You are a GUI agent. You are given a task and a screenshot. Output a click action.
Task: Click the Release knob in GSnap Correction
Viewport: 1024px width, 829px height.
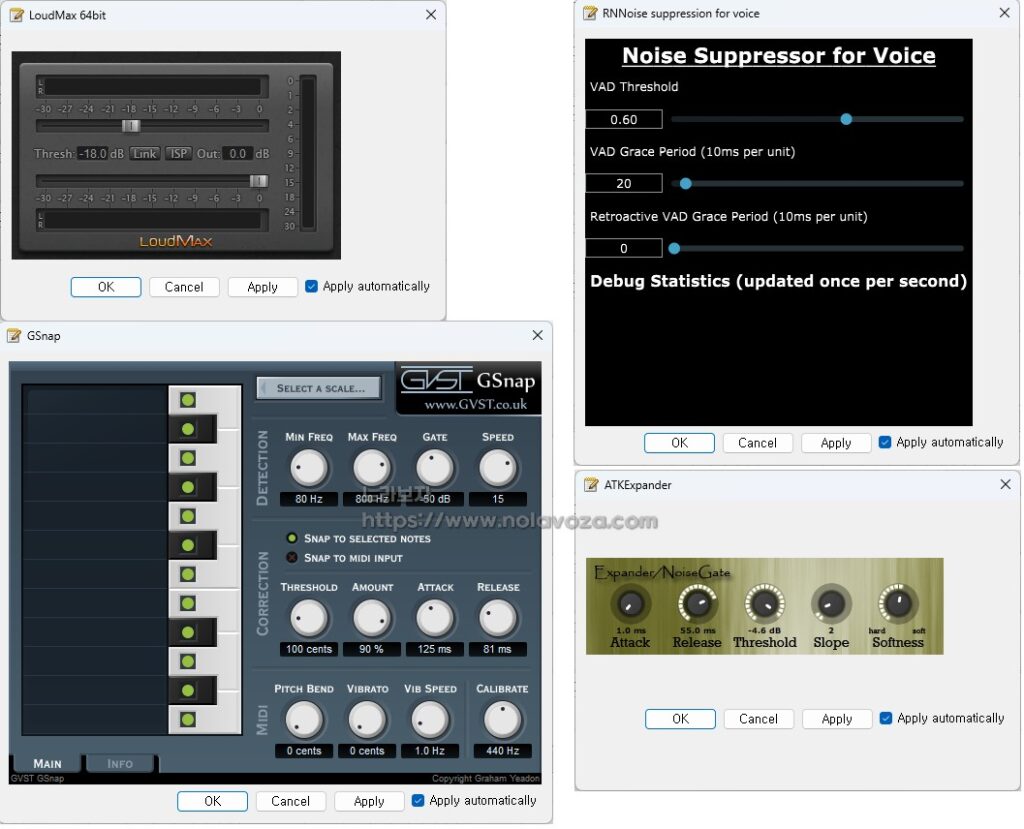point(498,619)
